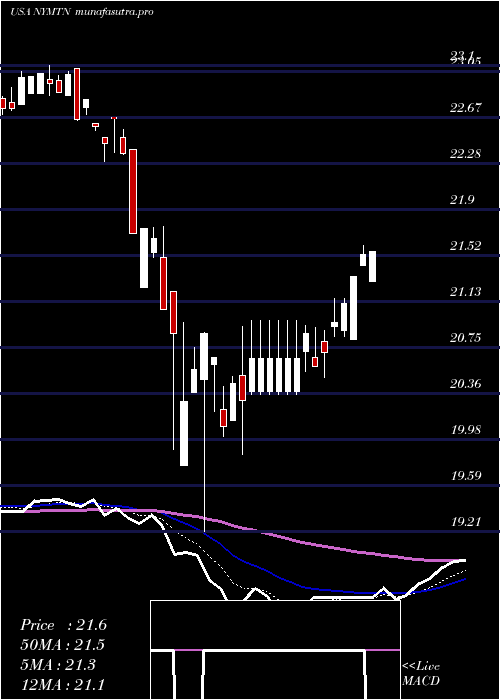
Task: Select the 19.98 price axis label
Action: point(466,430)
